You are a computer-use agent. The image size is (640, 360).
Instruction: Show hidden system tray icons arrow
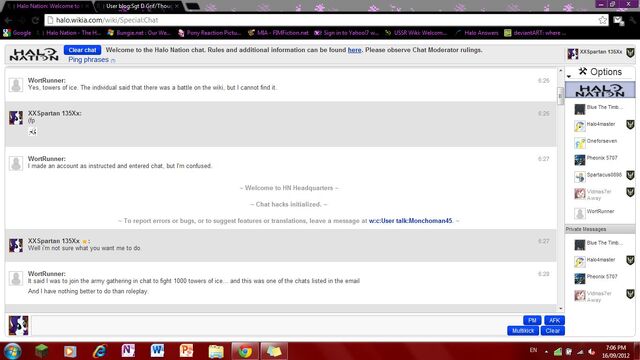[x=546, y=351]
